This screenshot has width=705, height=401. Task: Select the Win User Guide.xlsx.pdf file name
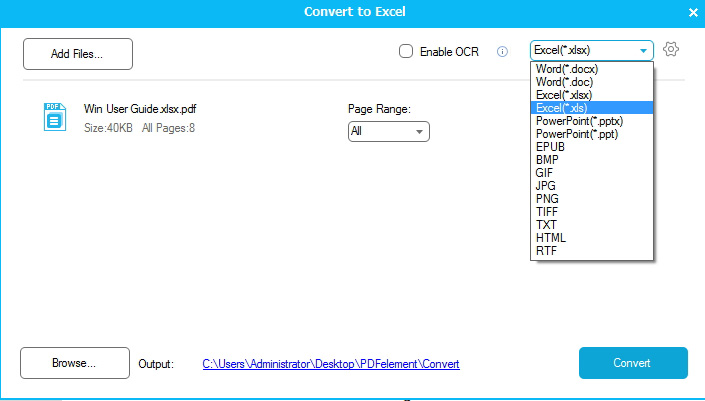(x=140, y=109)
